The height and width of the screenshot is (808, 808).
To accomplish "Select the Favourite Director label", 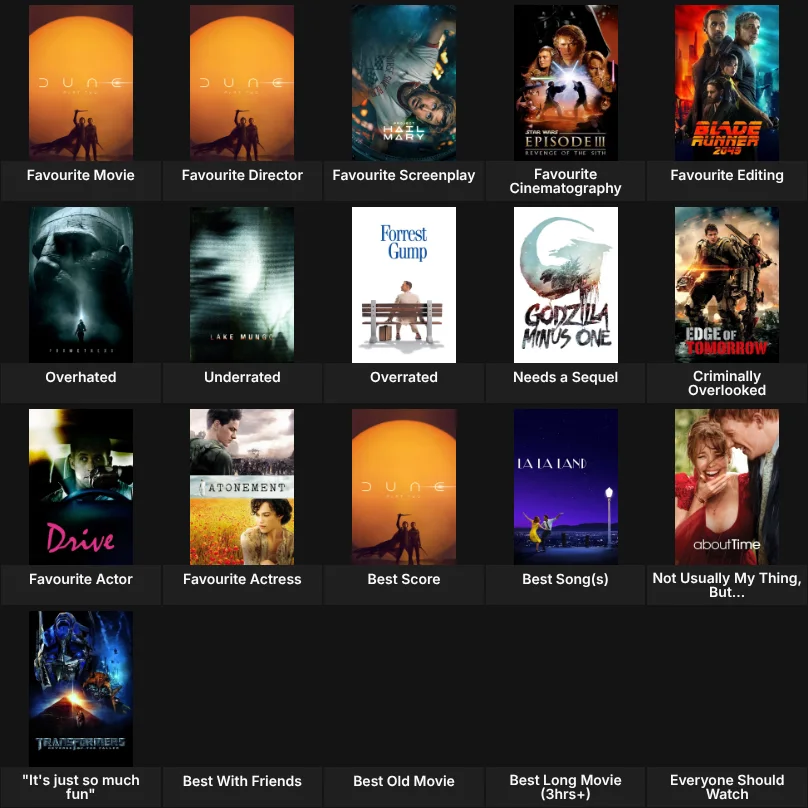I will [242, 175].
